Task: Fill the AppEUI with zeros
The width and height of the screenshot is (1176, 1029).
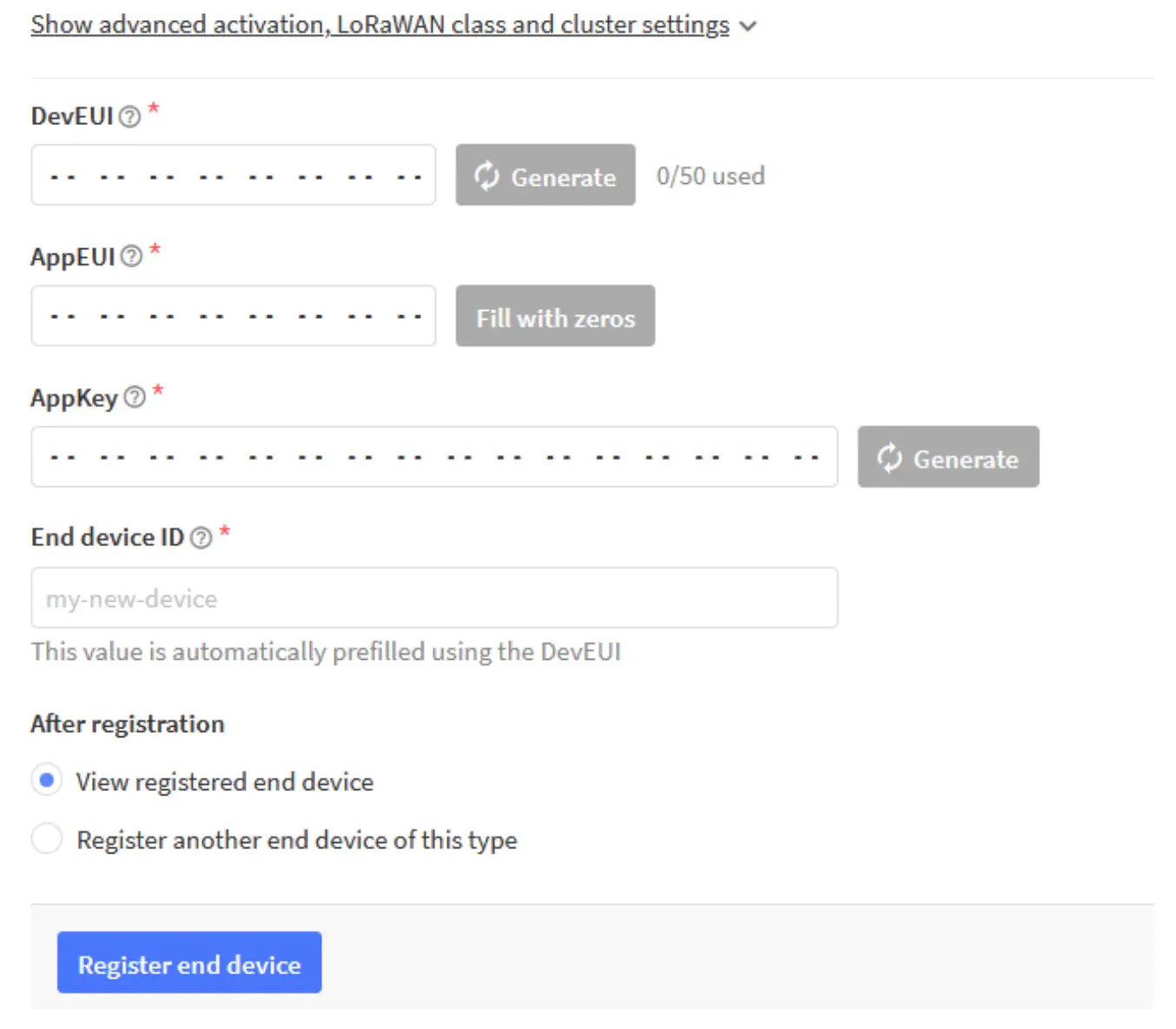Action: click(x=554, y=316)
